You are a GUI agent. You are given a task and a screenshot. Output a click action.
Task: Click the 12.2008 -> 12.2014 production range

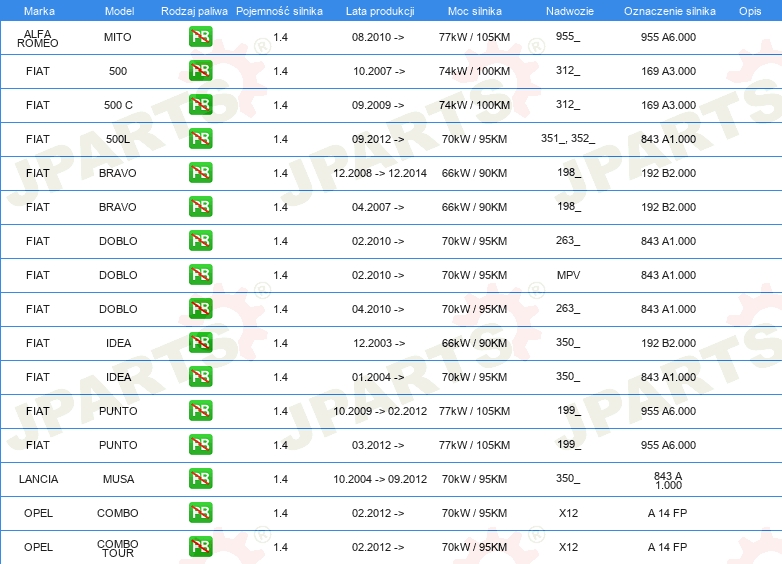380,173
